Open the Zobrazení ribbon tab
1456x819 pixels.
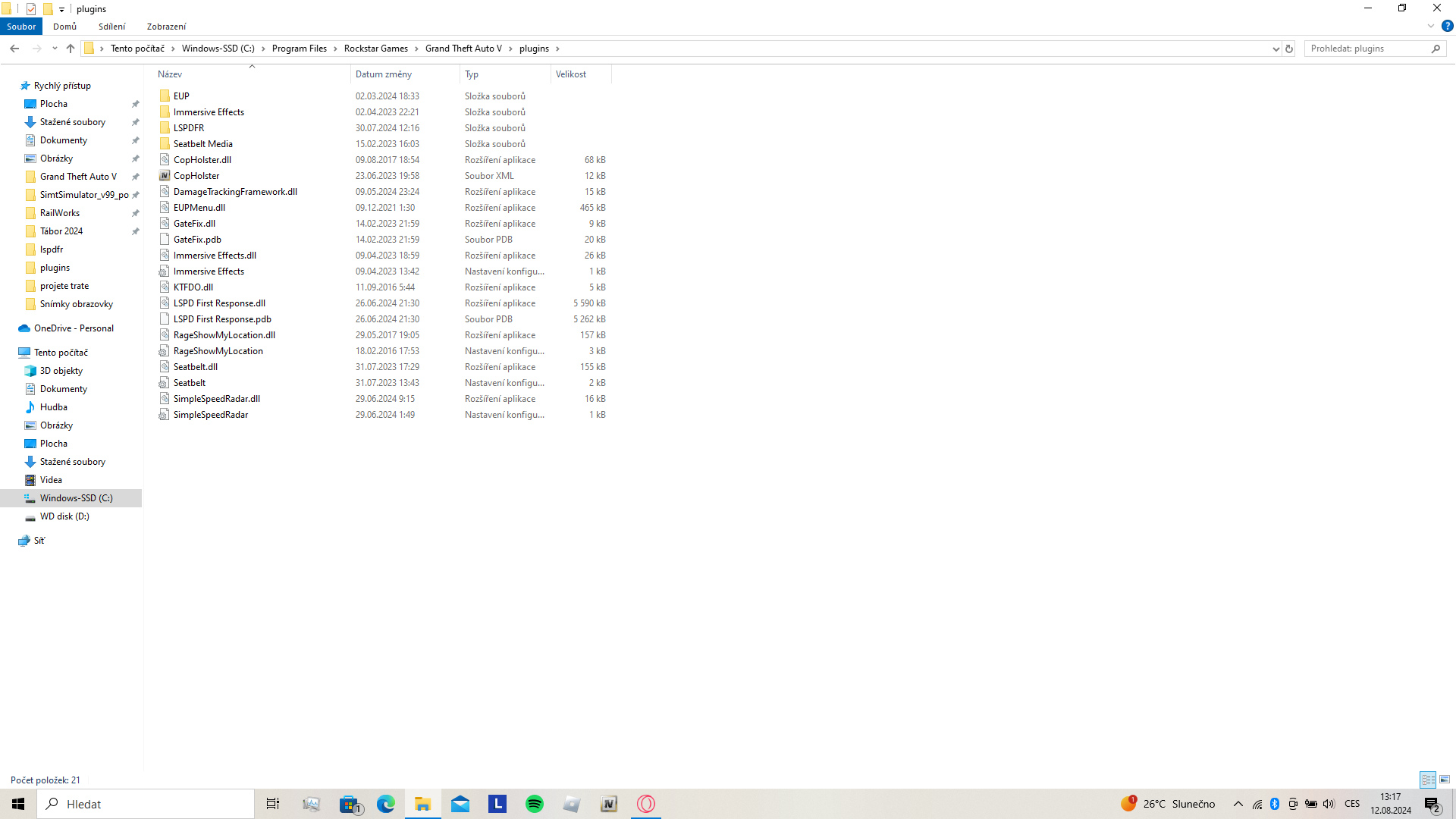point(166,27)
